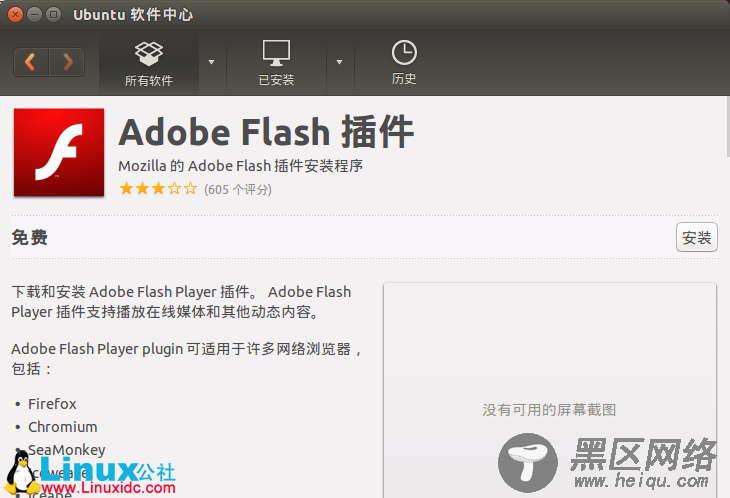Open the (605 个评分) ratings count
This screenshot has height=498, width=730.
pyautogui.click(x=237, y=189)
